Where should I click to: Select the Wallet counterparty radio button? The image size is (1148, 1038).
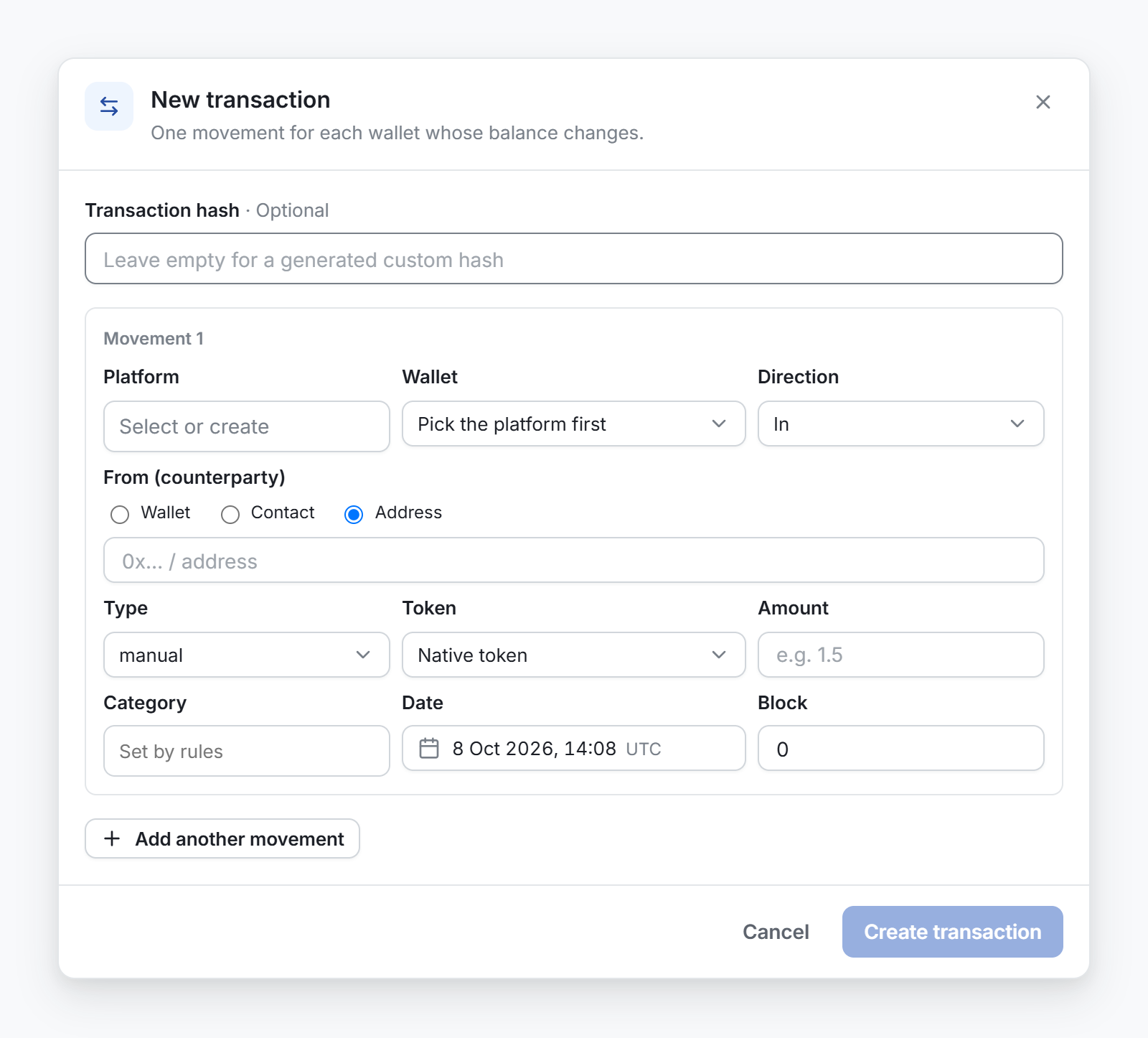(x=120, y=514)
